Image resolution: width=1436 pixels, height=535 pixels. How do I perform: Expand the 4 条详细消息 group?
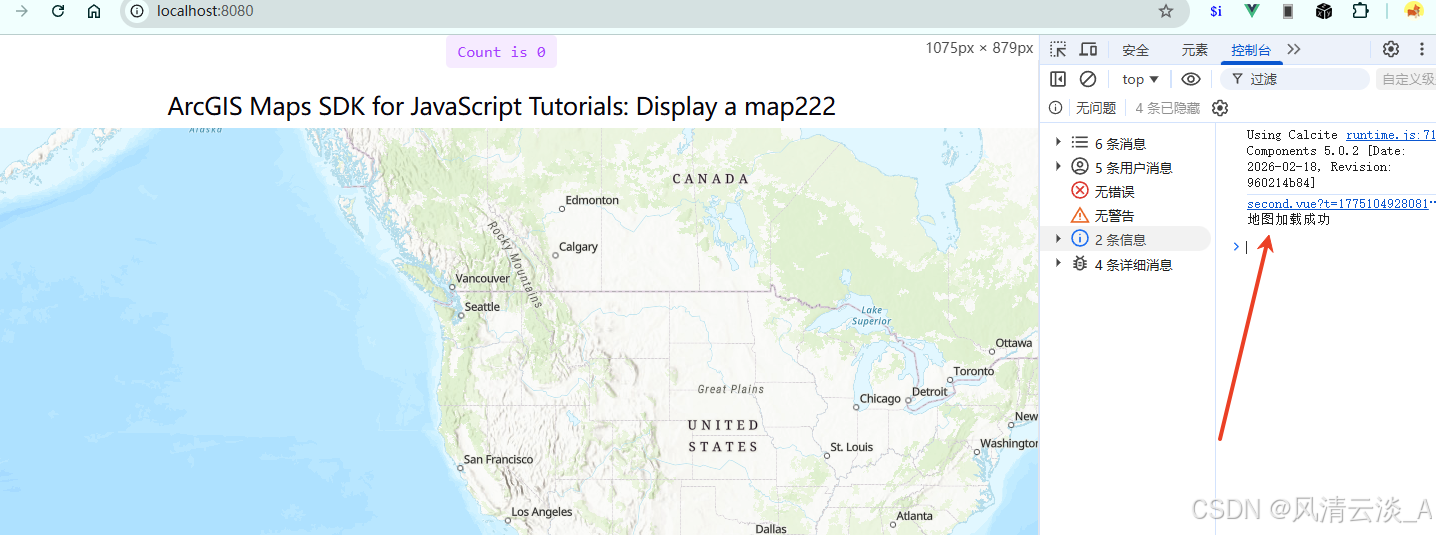click(x=1058, y=263)
